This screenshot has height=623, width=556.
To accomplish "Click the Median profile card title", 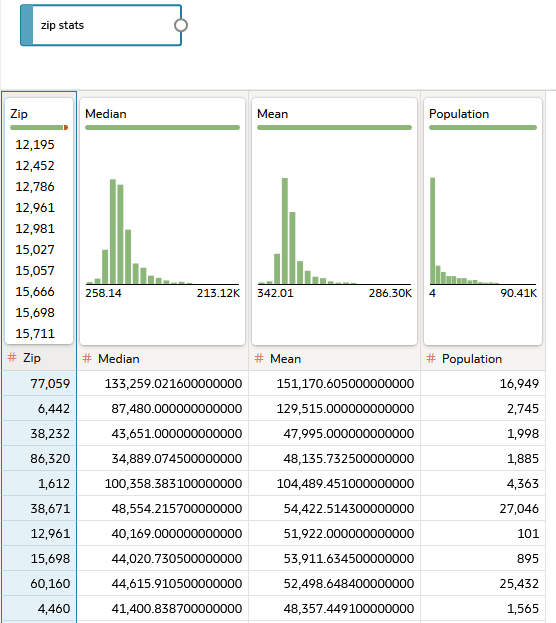I will (x=106, y=114).
